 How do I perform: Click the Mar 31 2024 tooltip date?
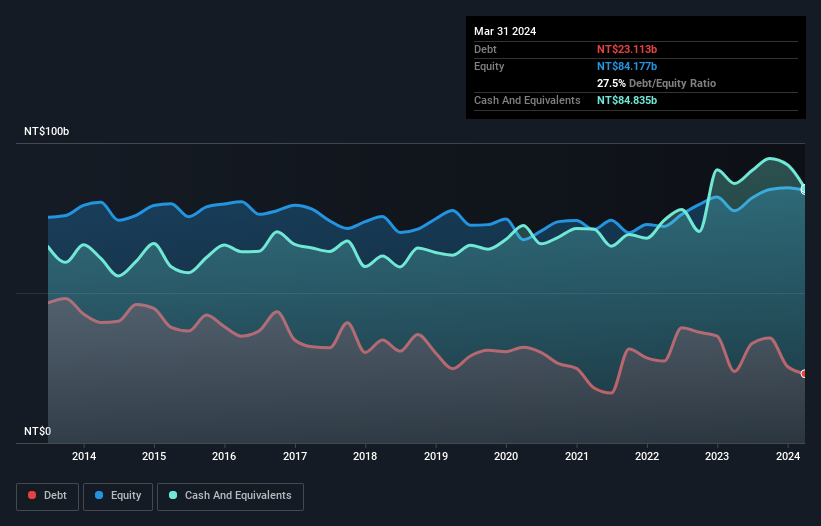(x=505, y=31)
